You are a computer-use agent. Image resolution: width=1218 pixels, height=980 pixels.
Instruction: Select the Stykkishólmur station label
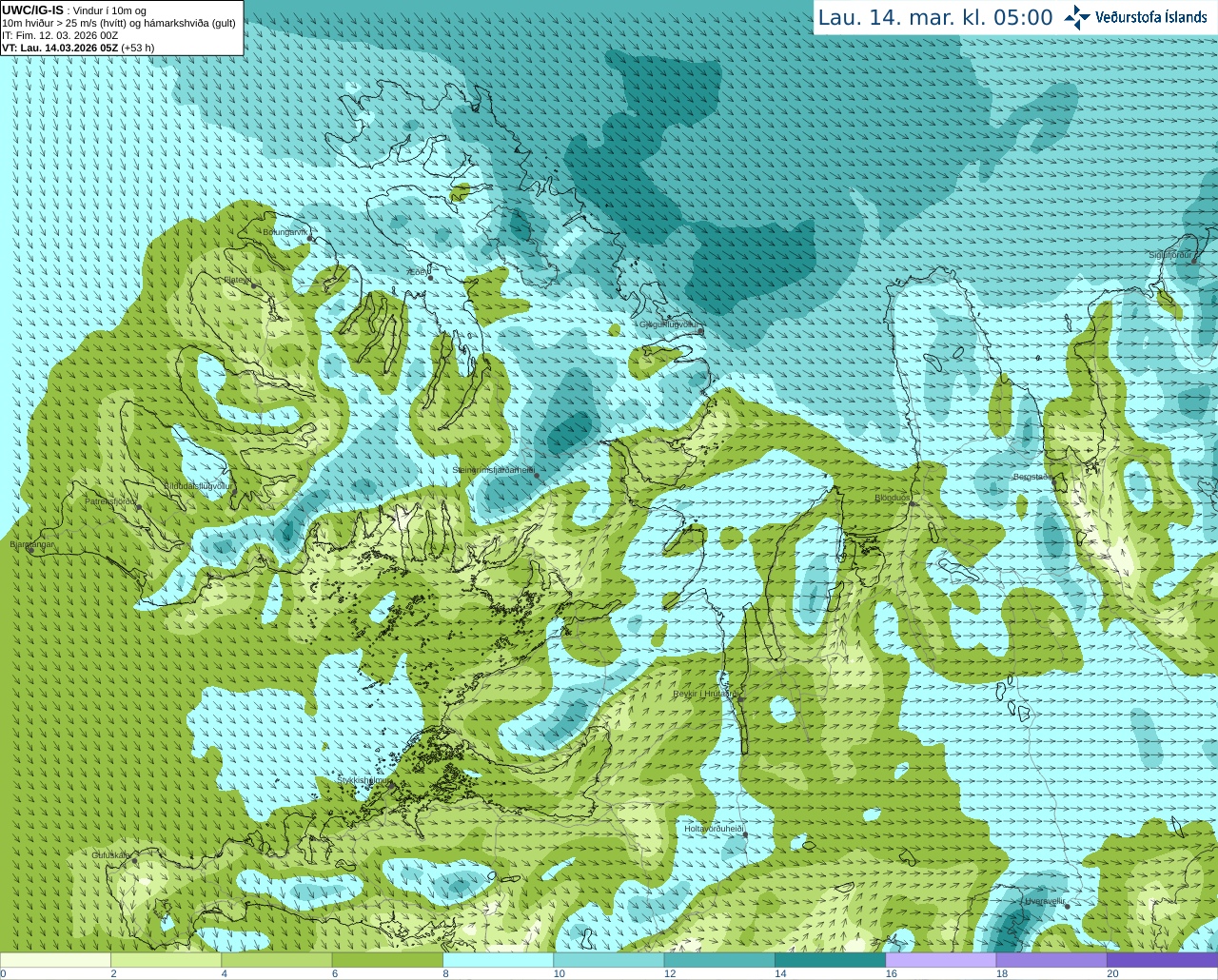(x=364, y=780)
